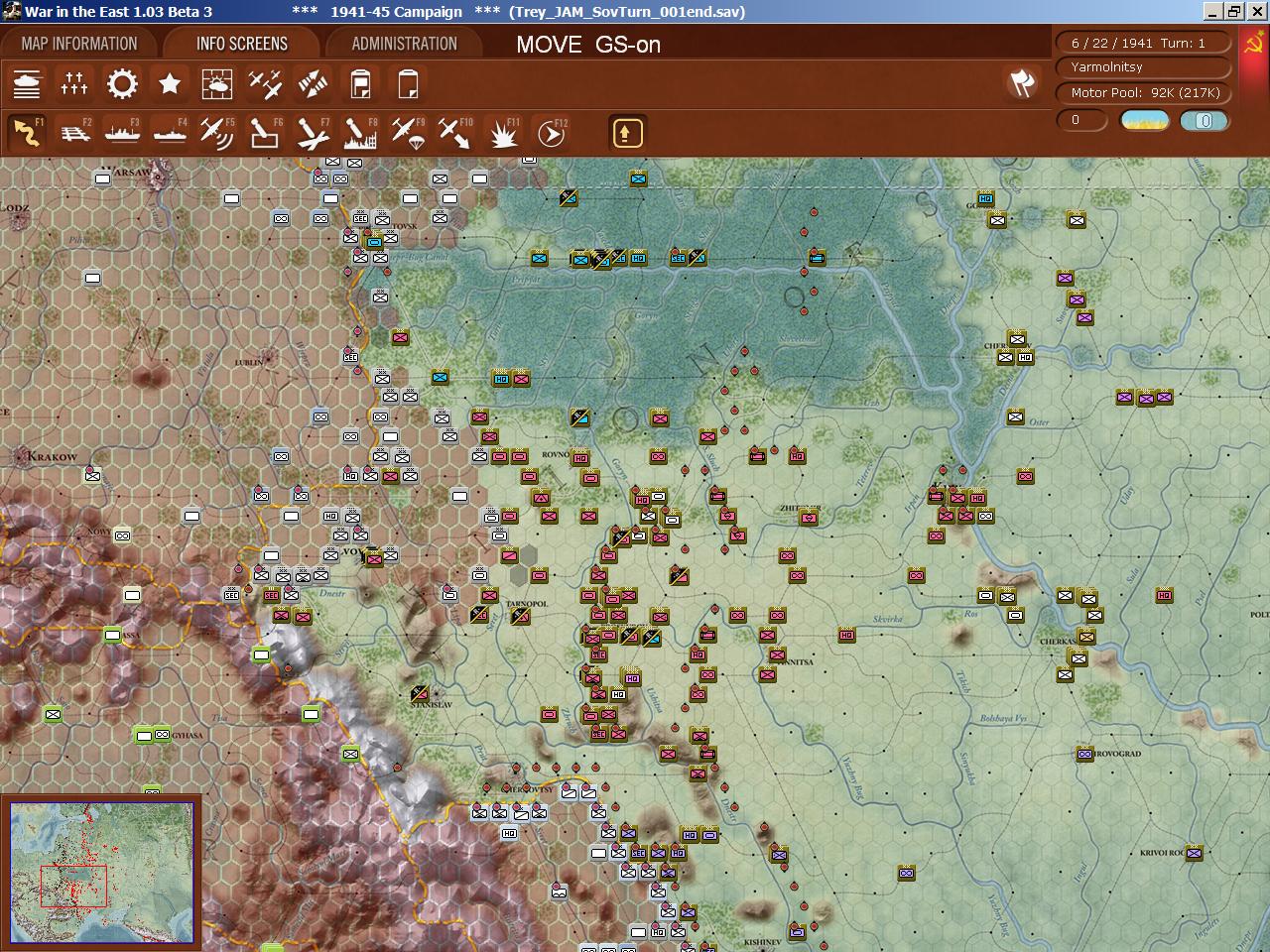Open the production gear icon
This screenshot has height=952, width=1270.
tap(122, 84)
